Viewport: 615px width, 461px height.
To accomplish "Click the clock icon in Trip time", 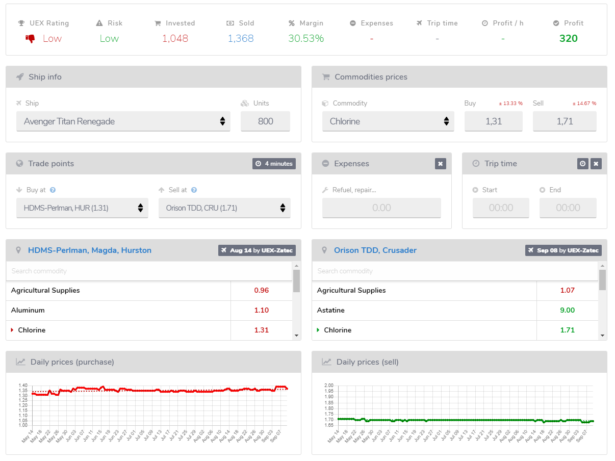I will pos(582,163).
